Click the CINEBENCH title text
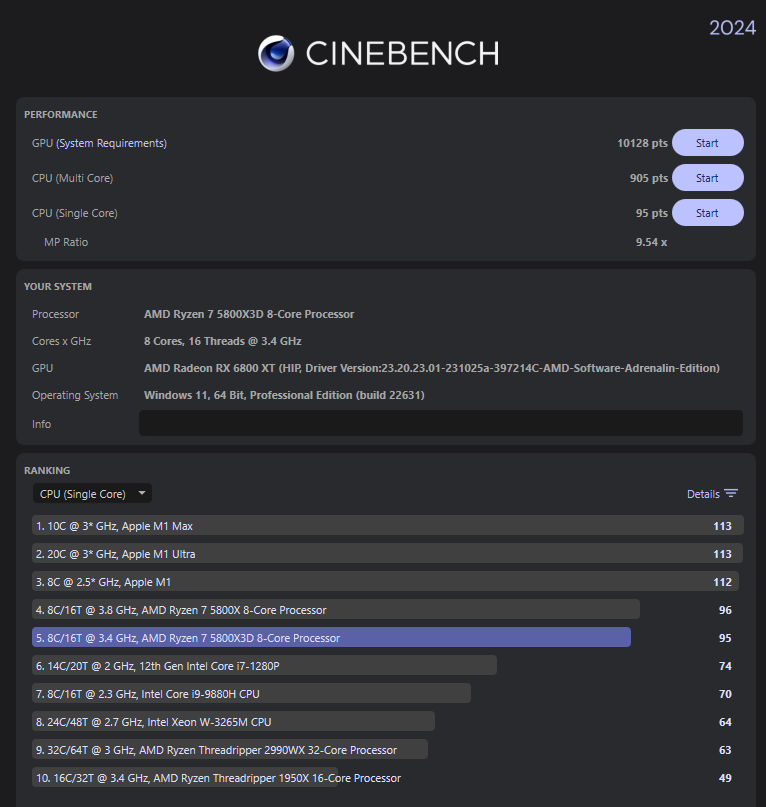This screenshot has width=766, height=807. coord(402,54)
